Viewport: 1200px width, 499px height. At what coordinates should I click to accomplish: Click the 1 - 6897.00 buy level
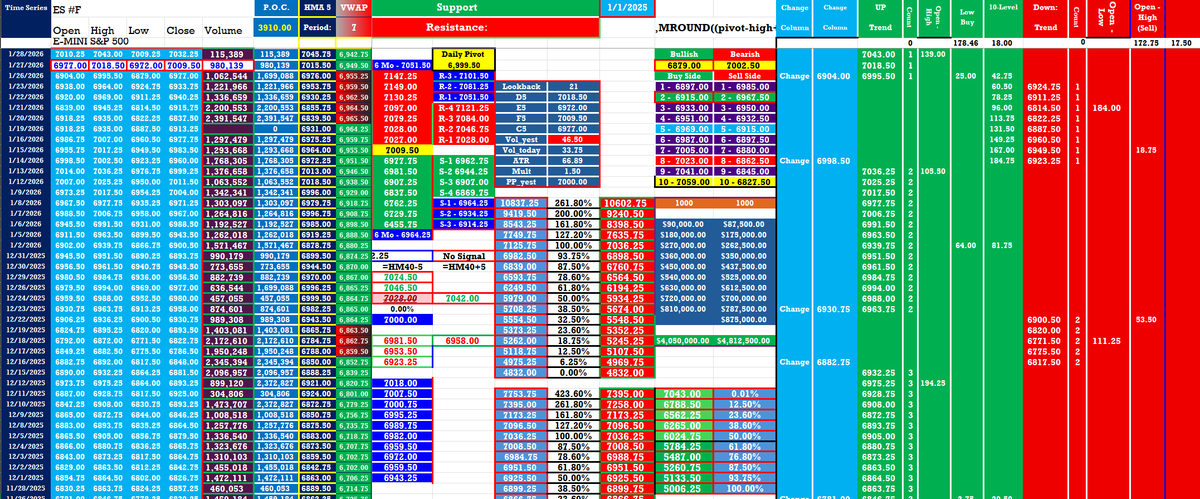[682, 86]
